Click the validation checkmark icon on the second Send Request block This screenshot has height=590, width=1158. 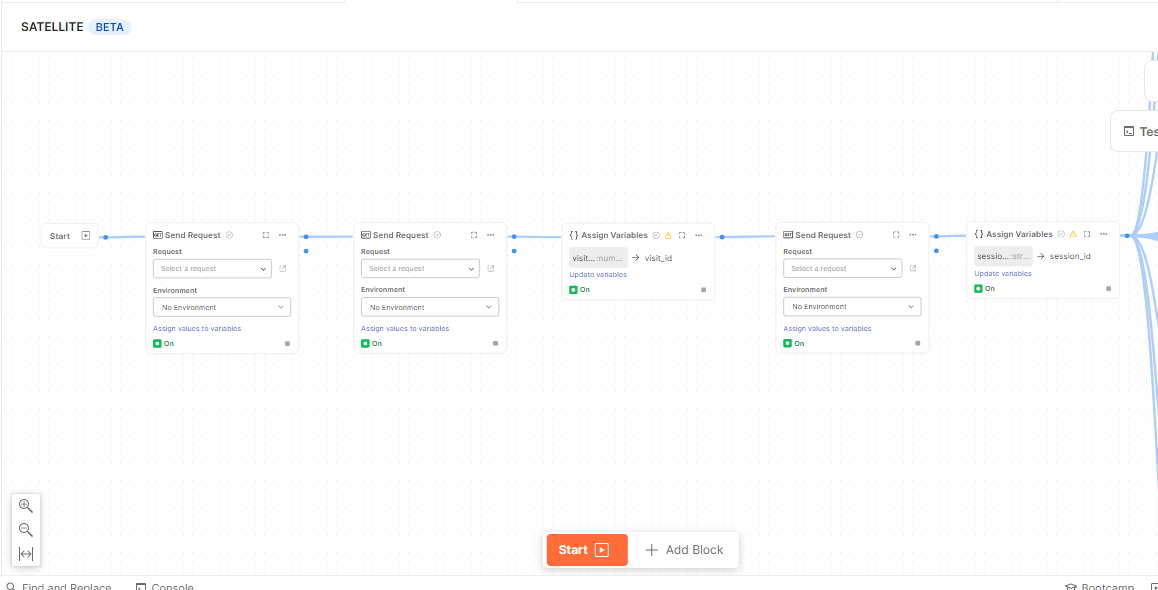437,235
